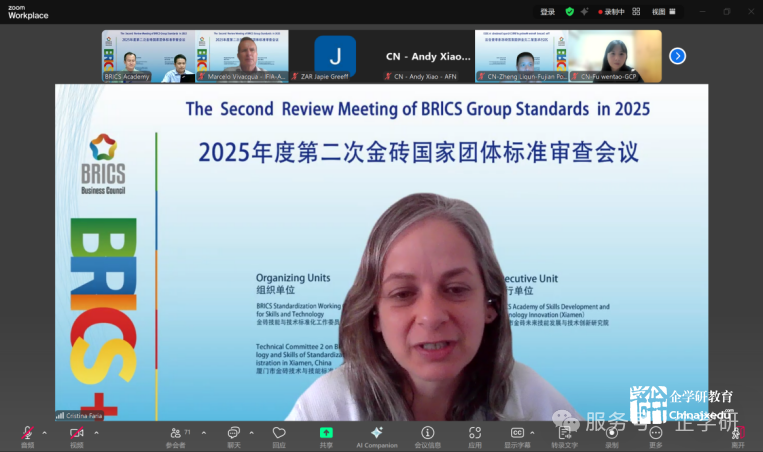Open the participants list icon
Screen dimensions: 763x452
tap(176, 433)
